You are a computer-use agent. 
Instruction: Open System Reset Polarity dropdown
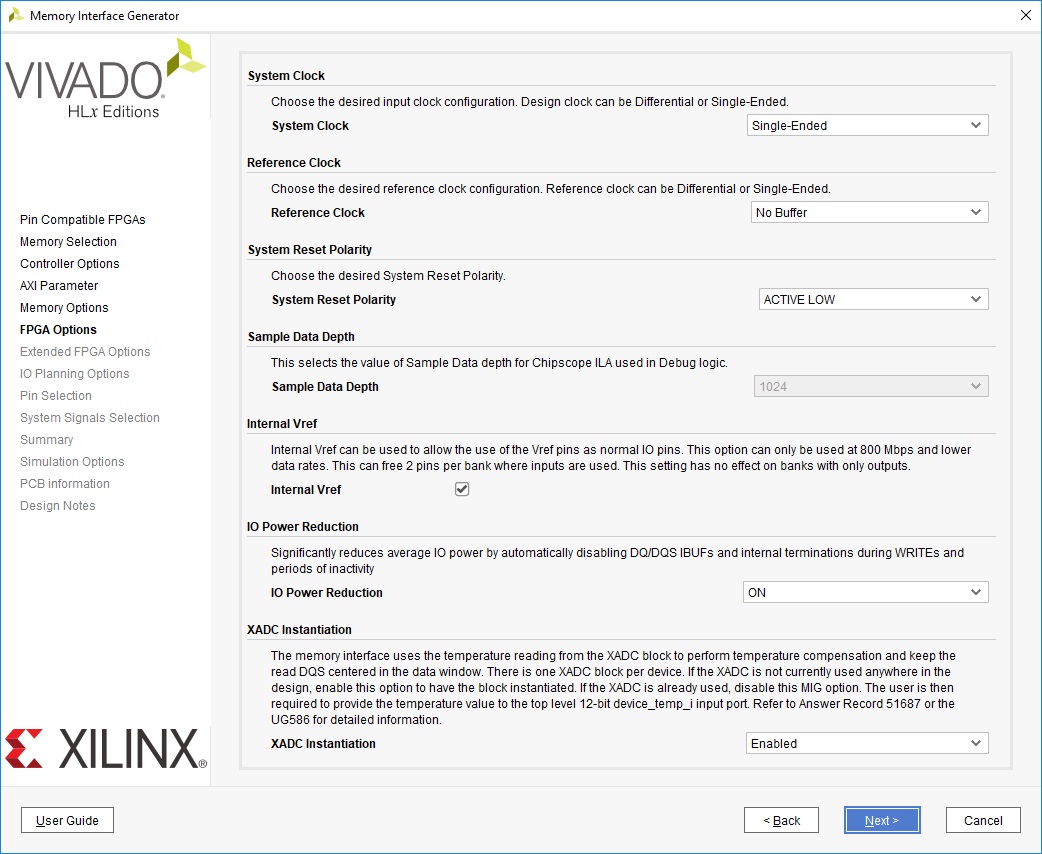pos(873,300)
